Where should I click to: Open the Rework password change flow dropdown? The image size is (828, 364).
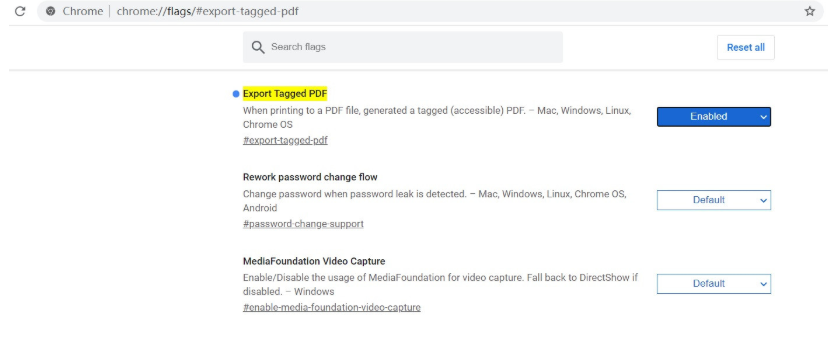[713, 200]
